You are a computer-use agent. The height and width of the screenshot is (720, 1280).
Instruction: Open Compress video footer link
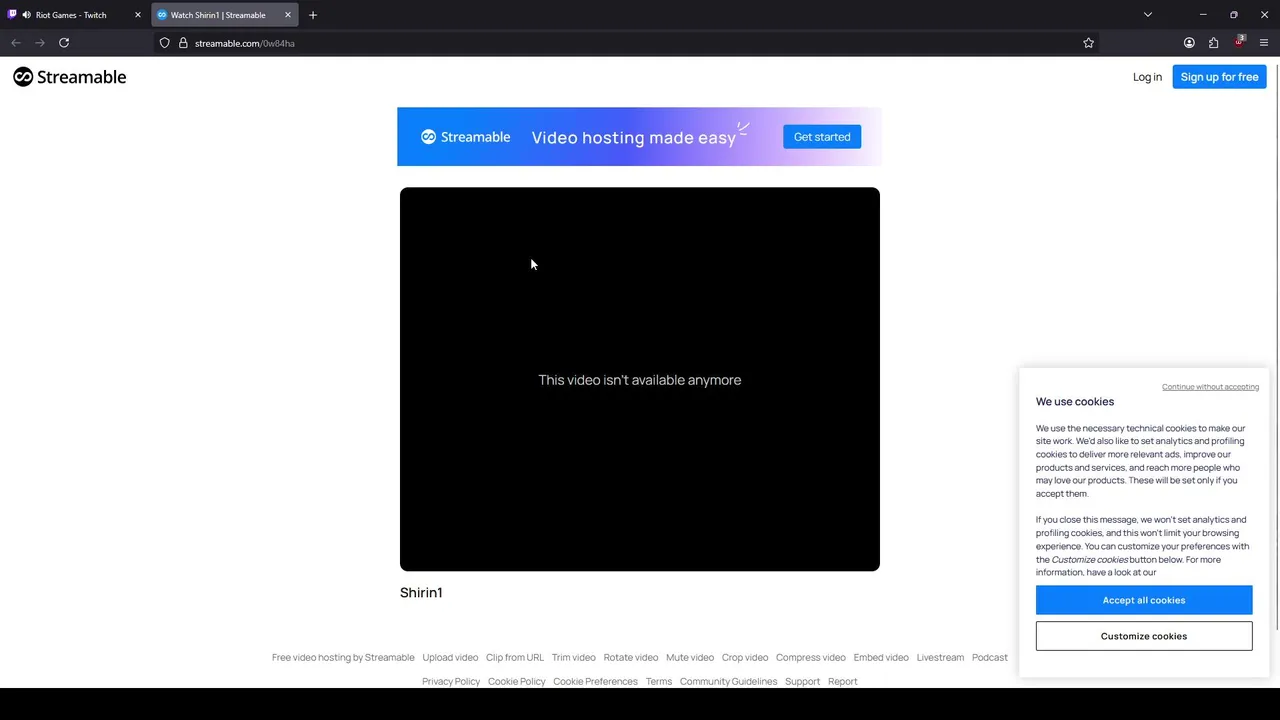click(811, 657)
